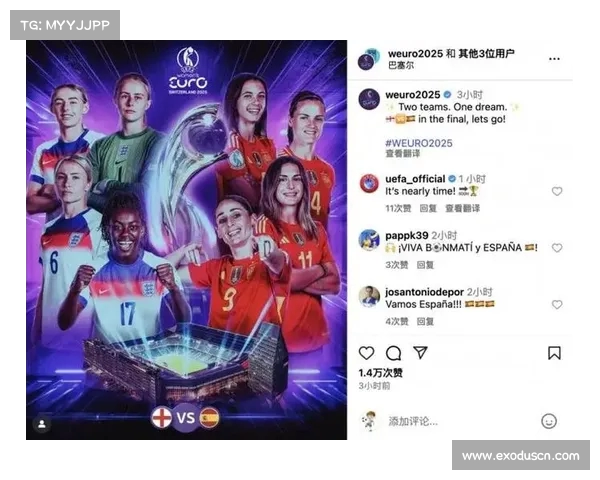Open weuro2025 profile avatar in post header

click(368, 59)
